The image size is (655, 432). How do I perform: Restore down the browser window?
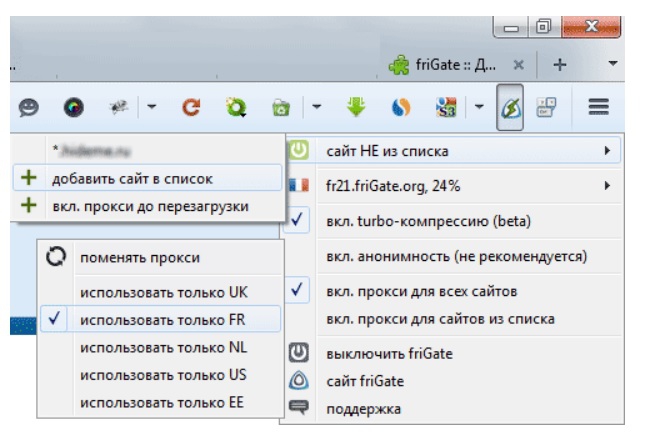[544, 27]
